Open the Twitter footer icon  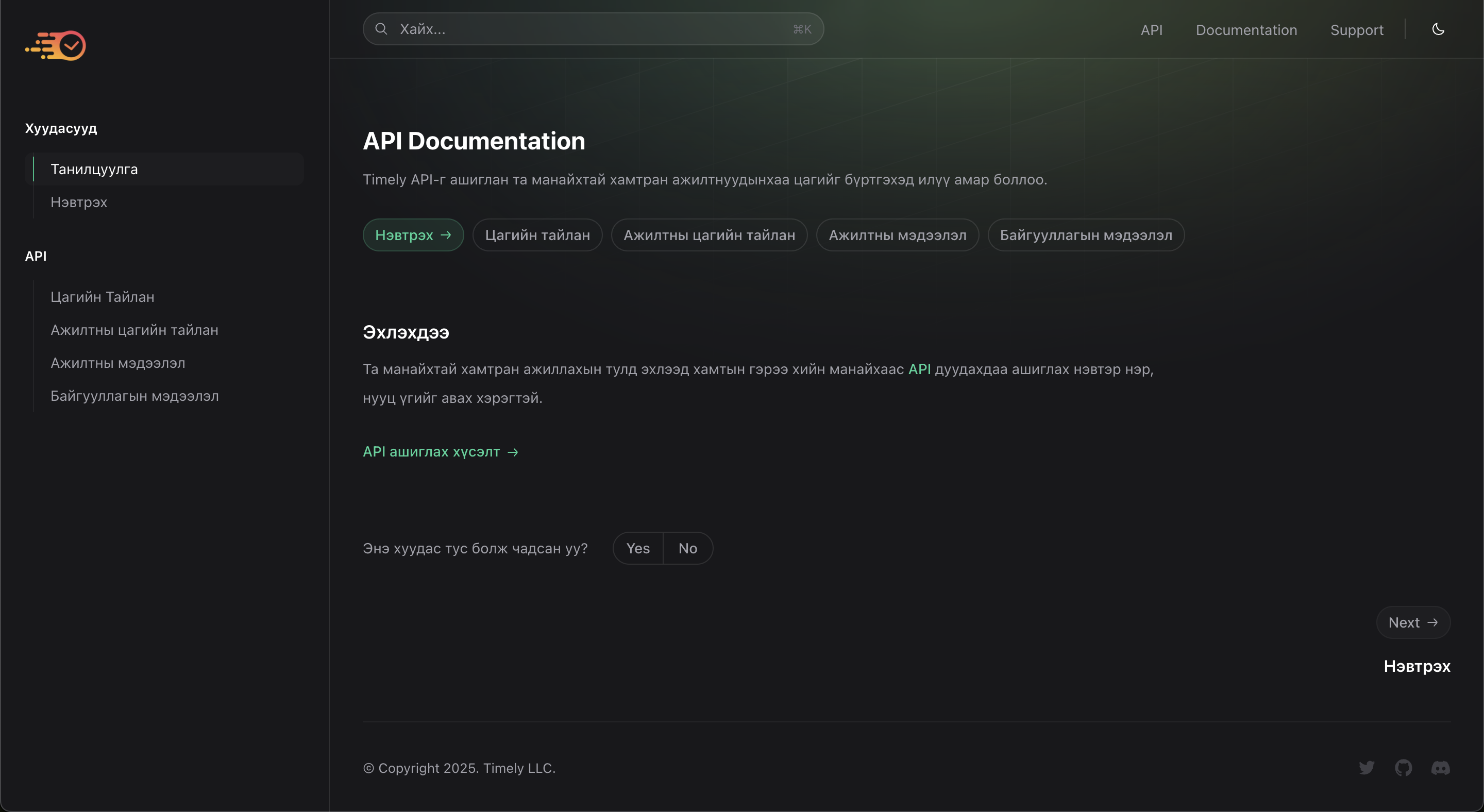click(1367, 768)
